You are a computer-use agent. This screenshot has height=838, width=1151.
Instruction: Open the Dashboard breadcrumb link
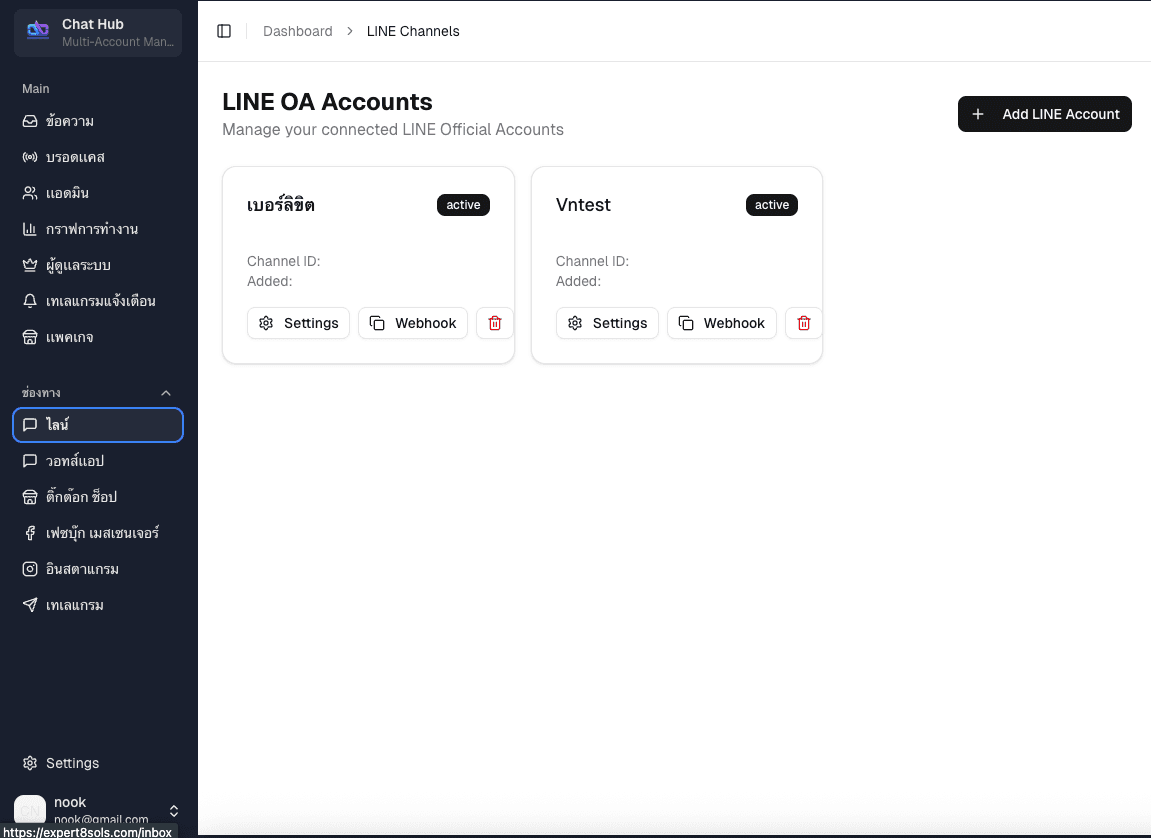pyautogui.click(x=297, y=31)
